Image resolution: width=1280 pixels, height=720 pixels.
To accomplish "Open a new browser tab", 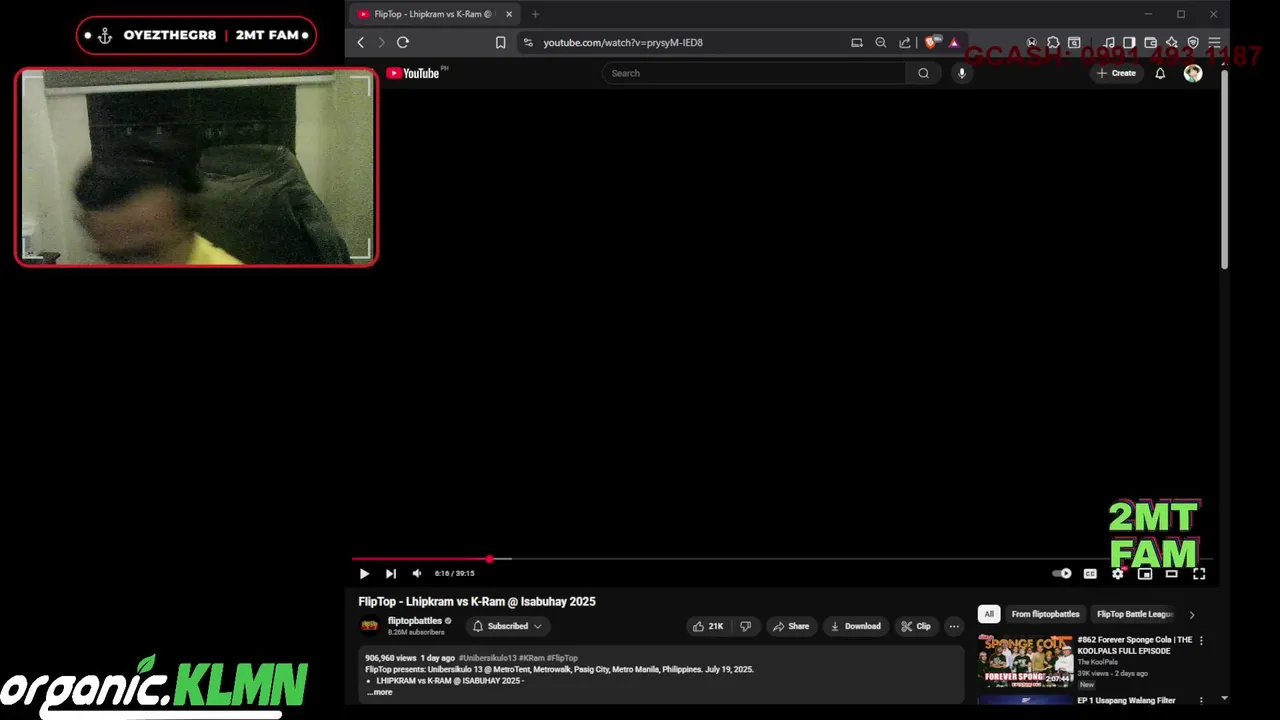I will click(535, 14).
